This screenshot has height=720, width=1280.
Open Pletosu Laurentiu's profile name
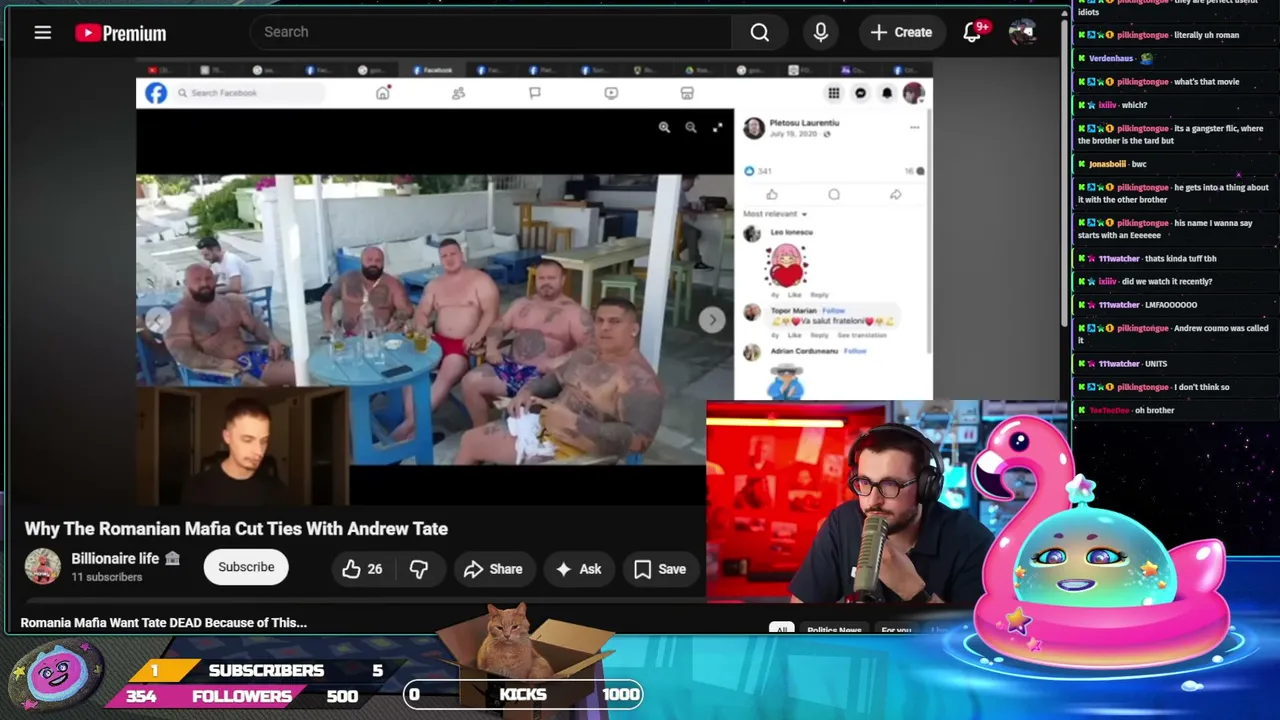[804, 123]
